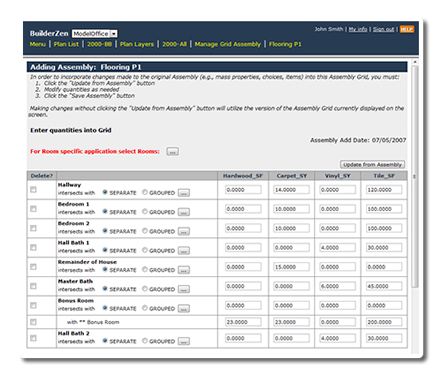Screen dimensions: 441x375
Task: Open Manage Grid Assembly navigation item
Action: pyautogui.click(x=228, y=44)
